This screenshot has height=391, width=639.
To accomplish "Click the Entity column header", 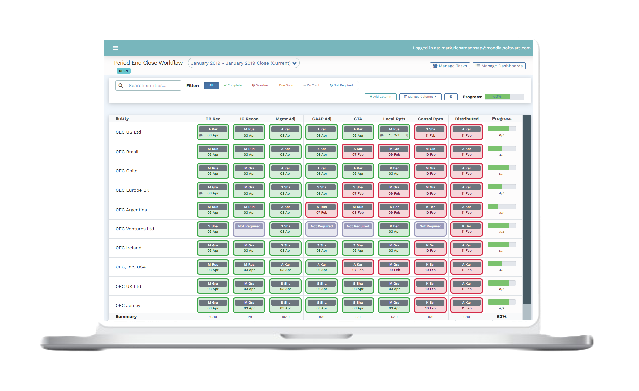I will coord(122,119).
